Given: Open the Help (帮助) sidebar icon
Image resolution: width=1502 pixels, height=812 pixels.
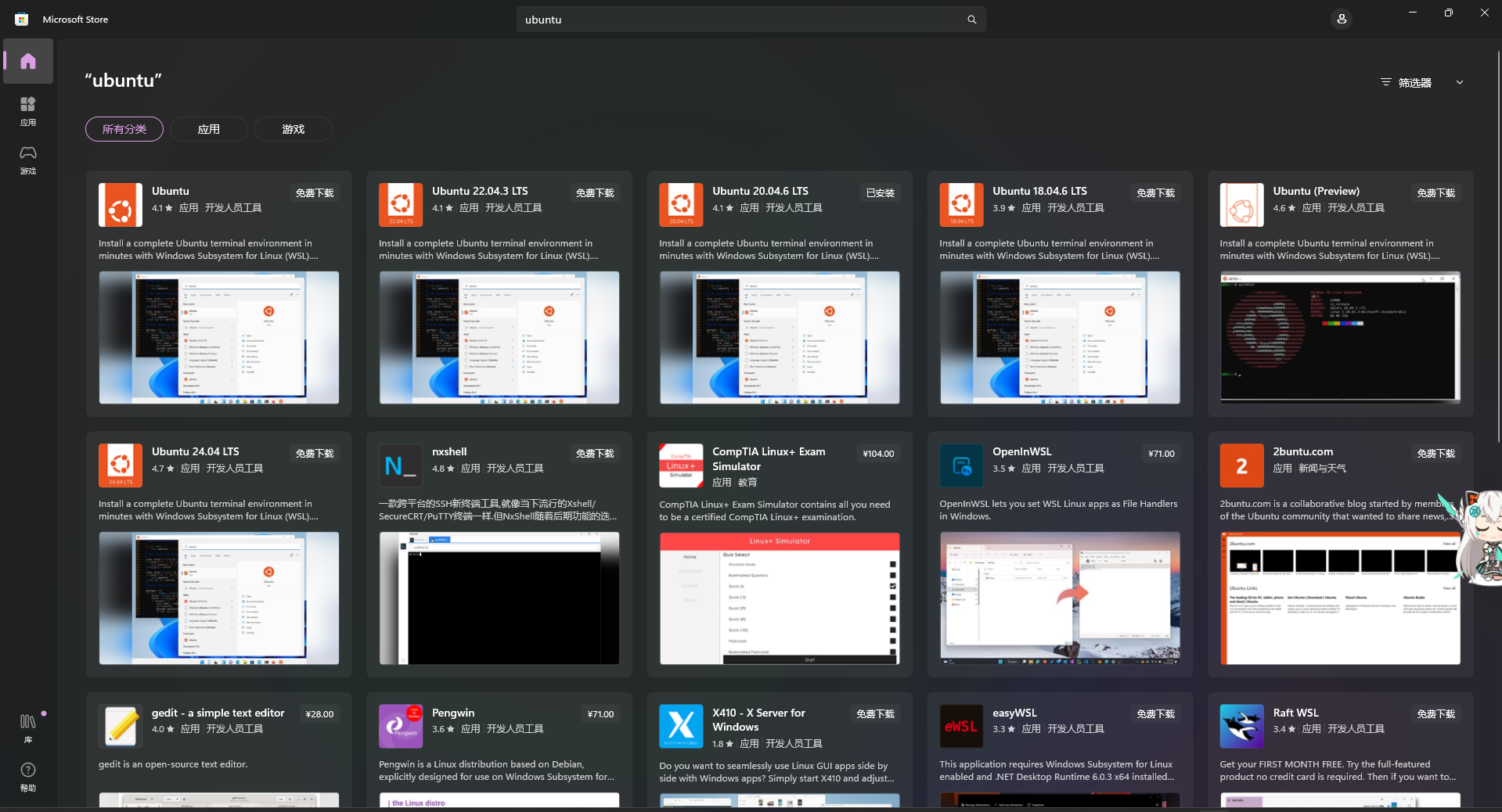Looking at the screenshot, I should [28, 776].
